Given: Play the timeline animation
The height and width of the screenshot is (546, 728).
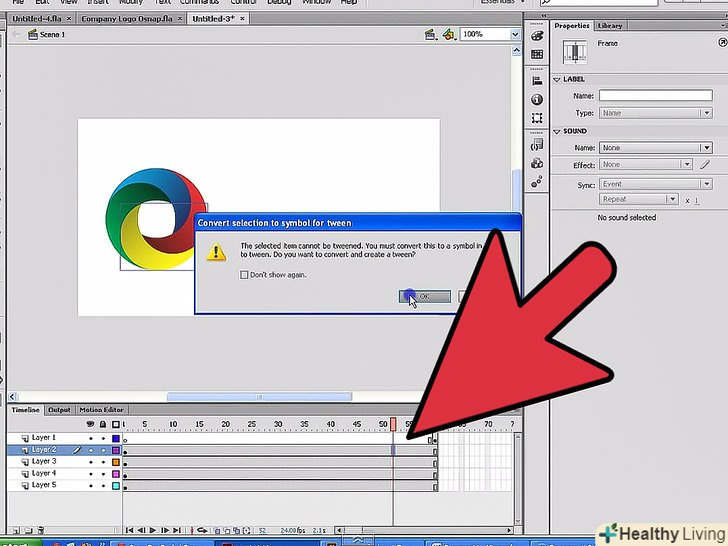Looking at the screenshot, I should tap(153, 530).
